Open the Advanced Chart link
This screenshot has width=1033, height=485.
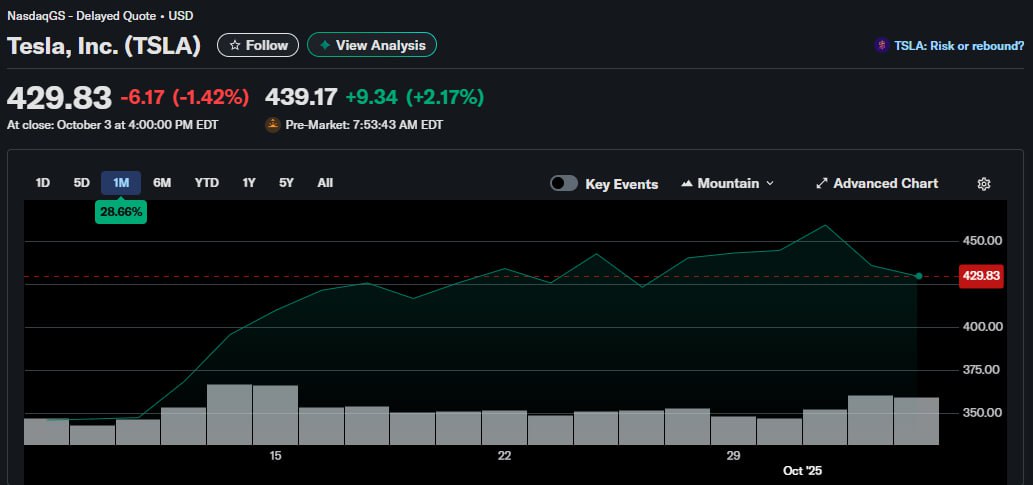[885, 184]
